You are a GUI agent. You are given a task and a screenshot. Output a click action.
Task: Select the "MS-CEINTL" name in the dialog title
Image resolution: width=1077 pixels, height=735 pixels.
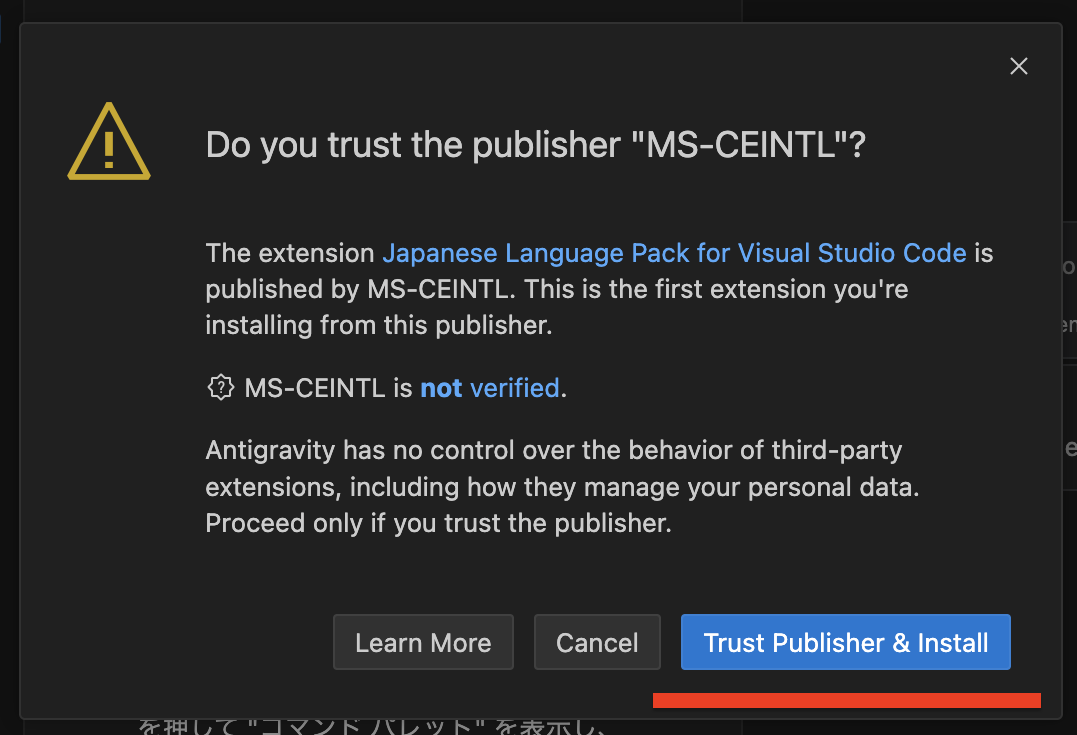(740, 146)
